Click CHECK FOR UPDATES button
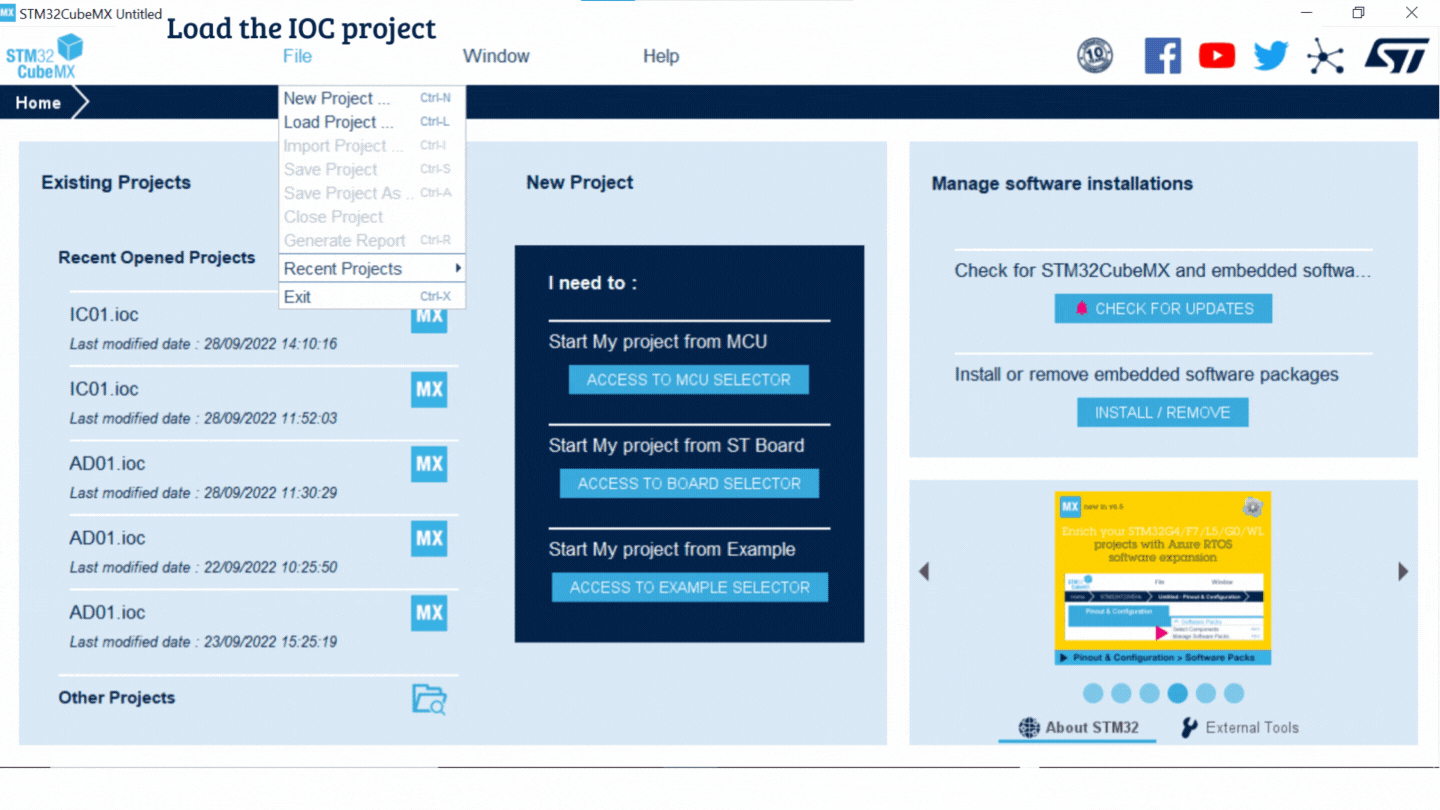1440x810 pixels. [1163, 308]
